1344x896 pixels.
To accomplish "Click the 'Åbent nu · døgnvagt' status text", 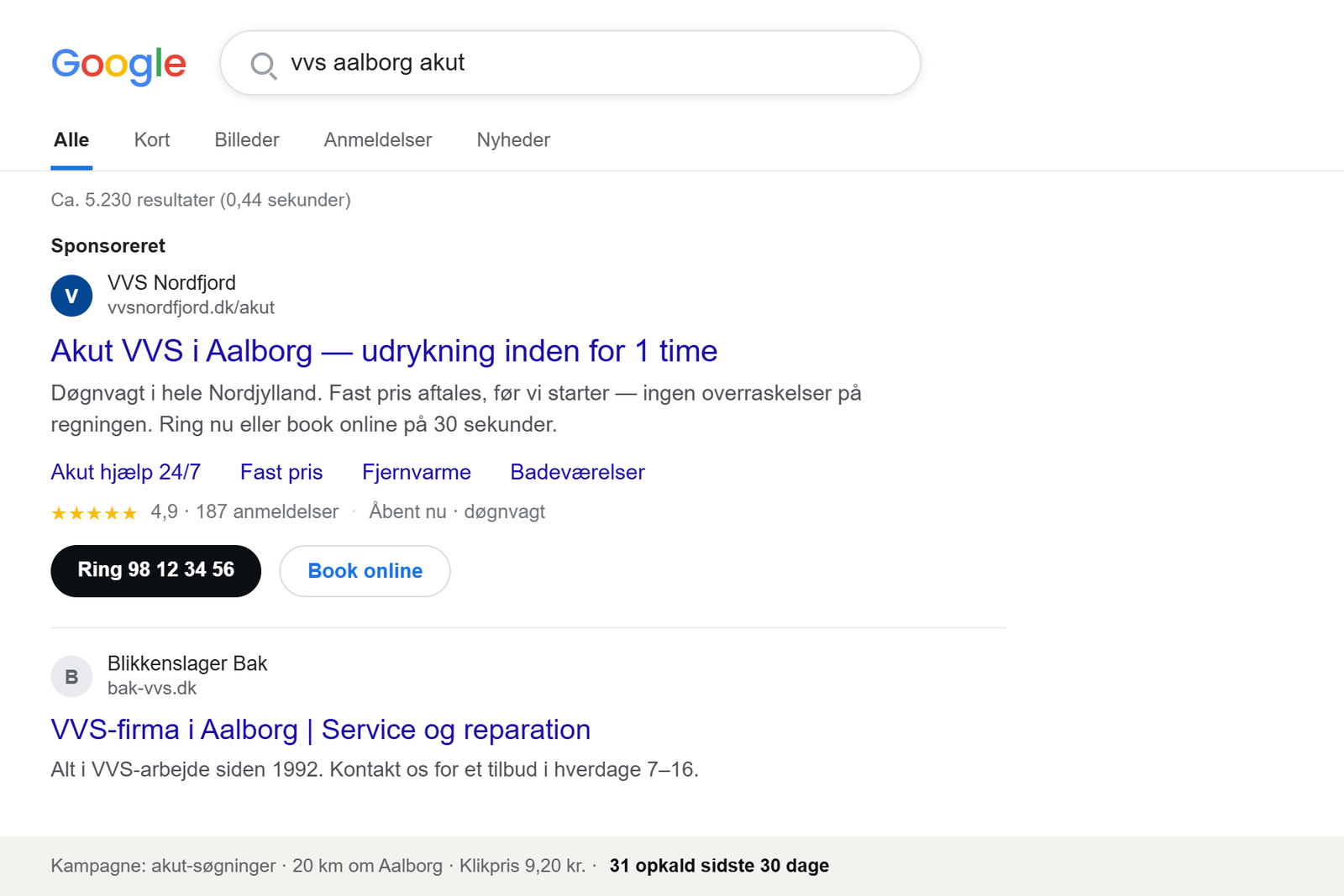I will point(457,511).
